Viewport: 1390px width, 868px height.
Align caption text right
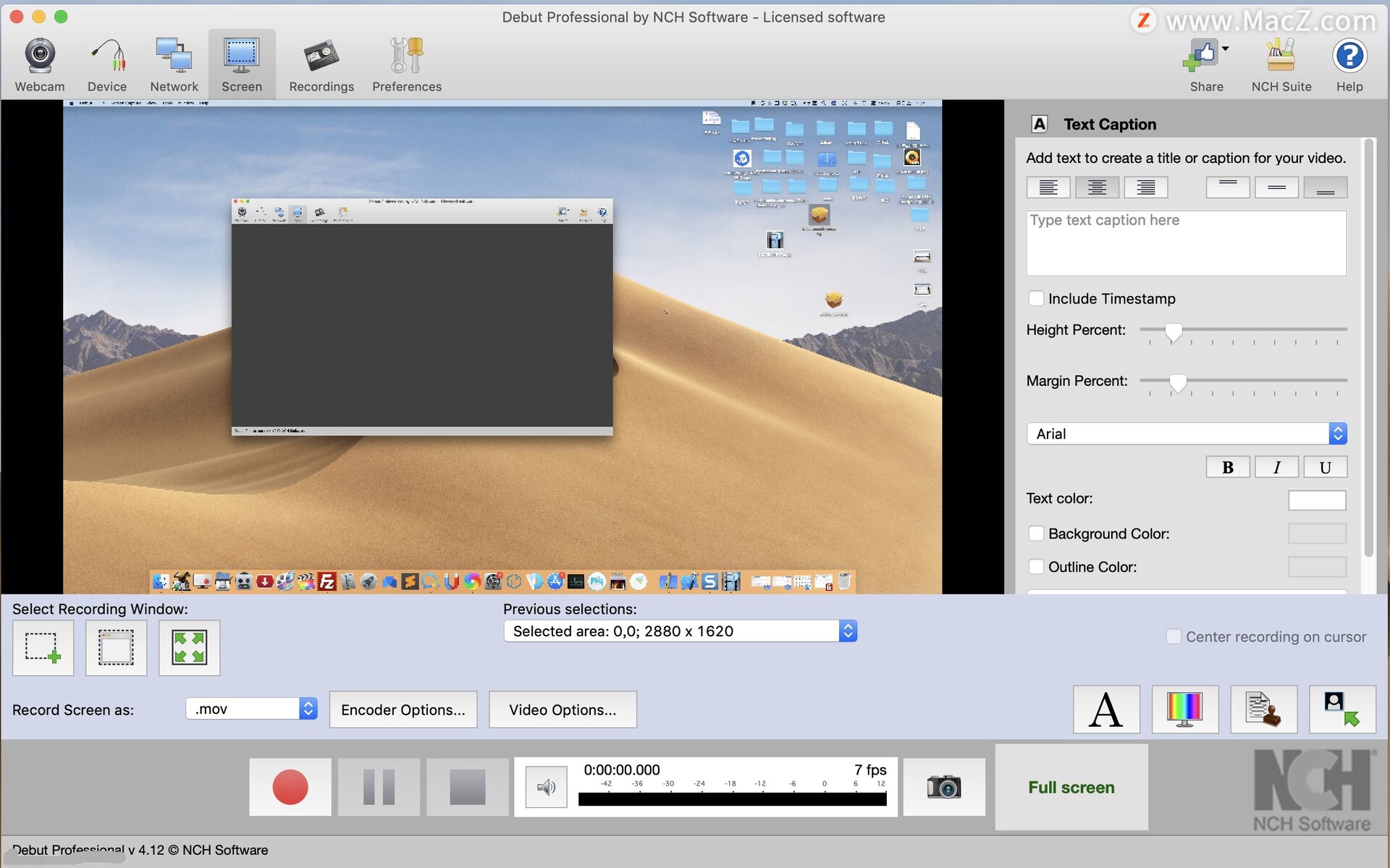pyautogui.click(x=1146, y=187)
